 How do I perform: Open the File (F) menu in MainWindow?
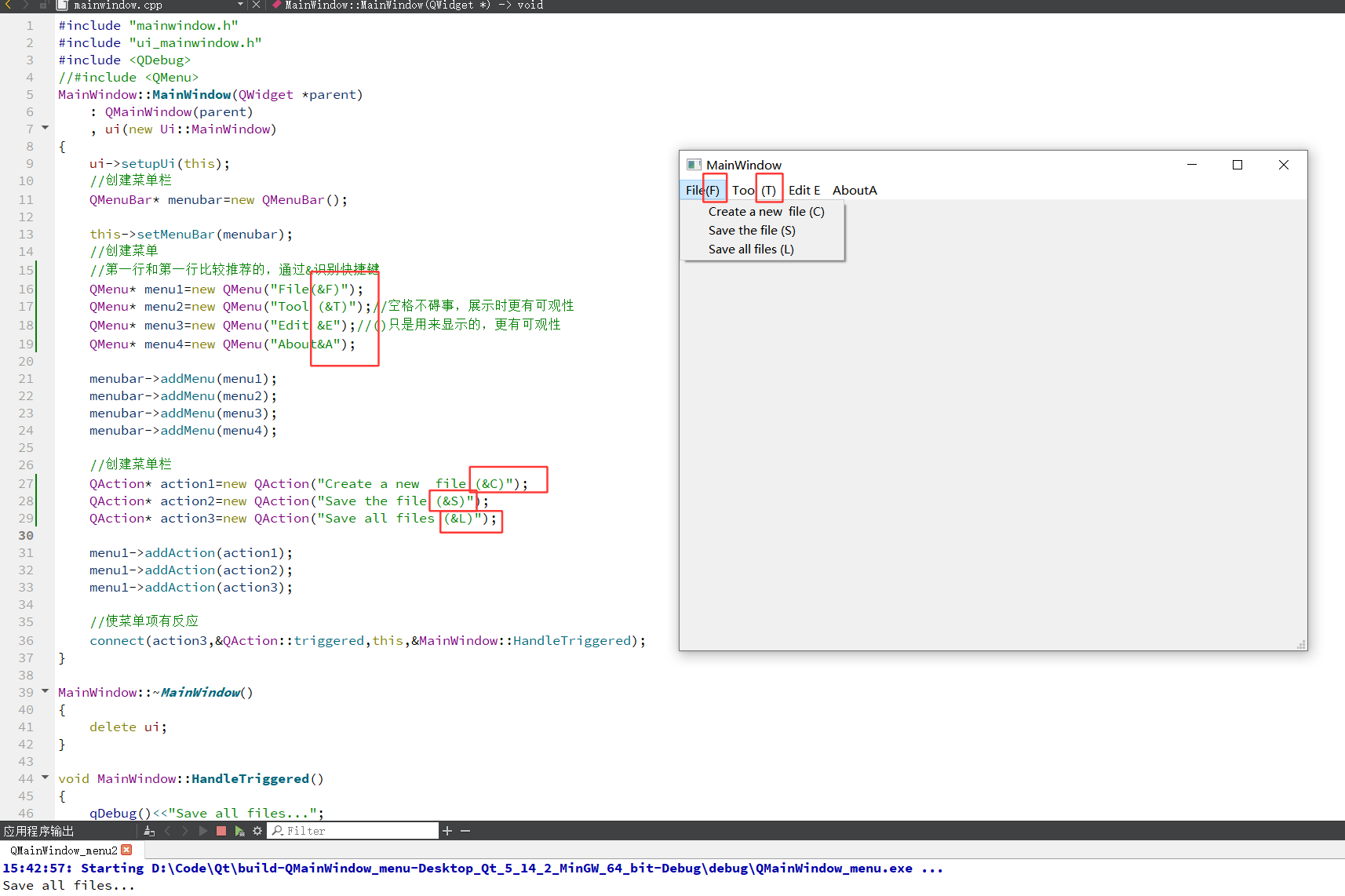tap(702, 190)
